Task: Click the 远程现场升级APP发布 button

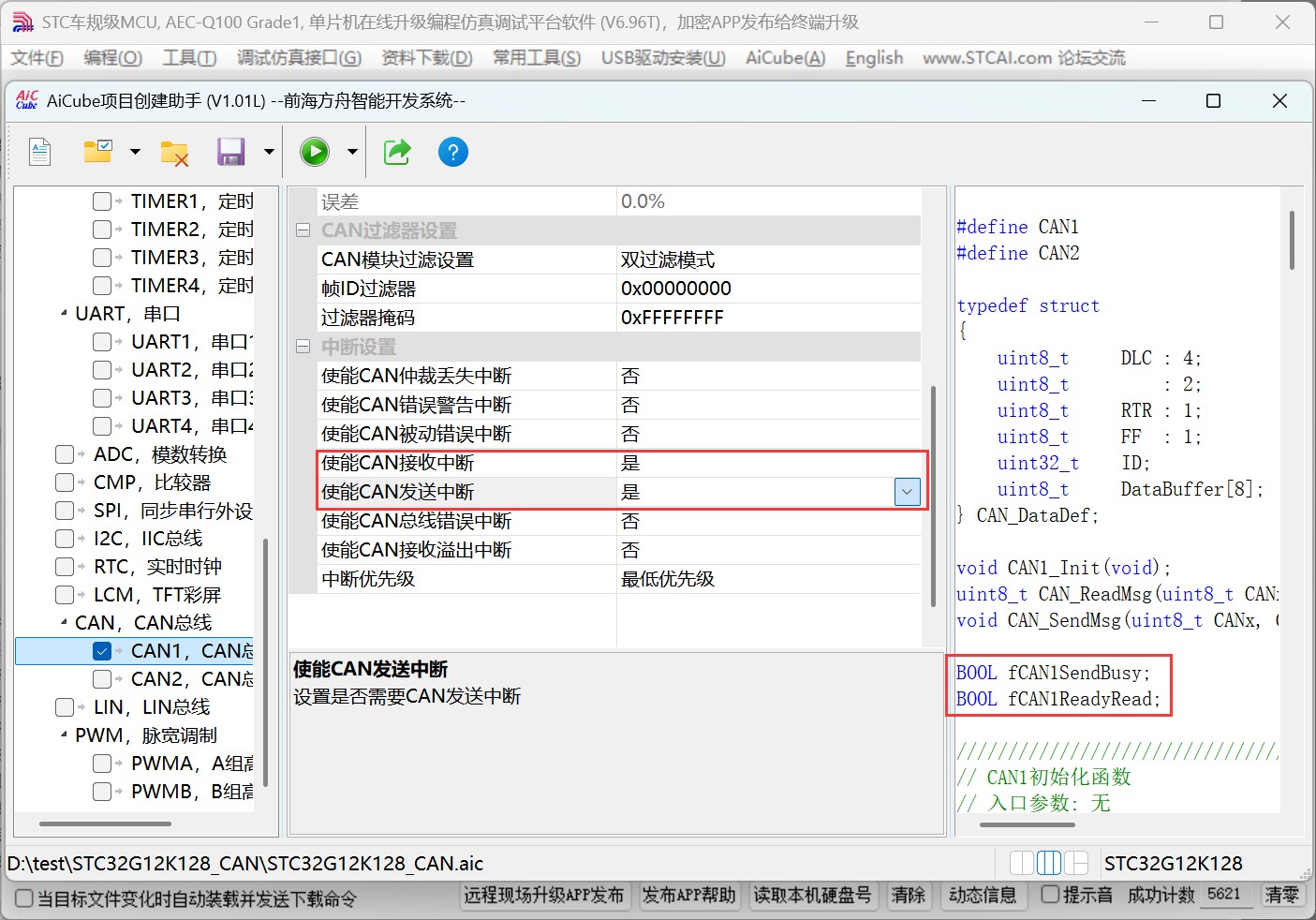Action: click(544, 896)
